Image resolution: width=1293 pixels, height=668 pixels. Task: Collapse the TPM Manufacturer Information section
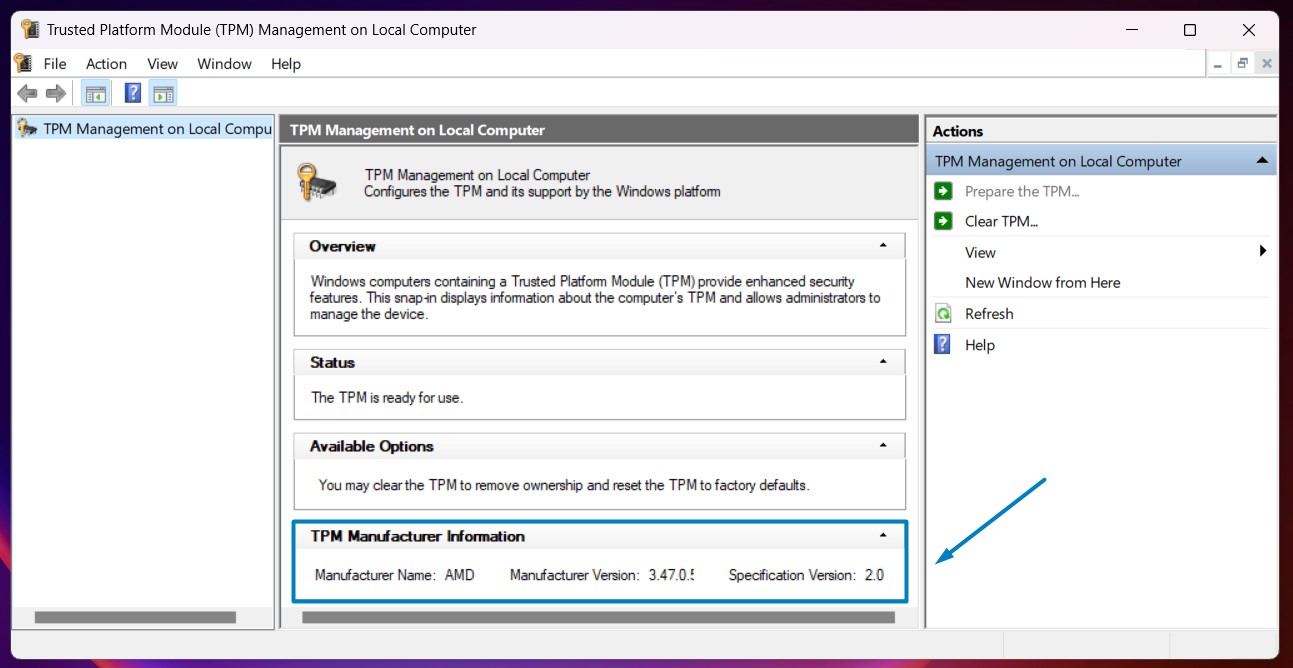(882, 536)
